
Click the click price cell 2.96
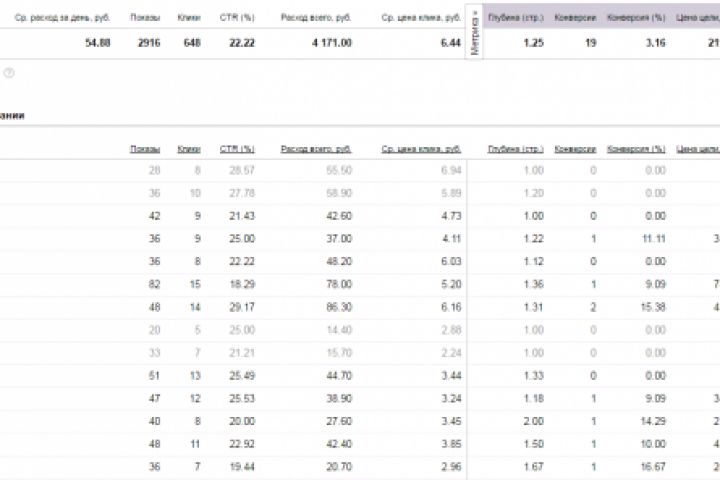(x=451, y=467)
